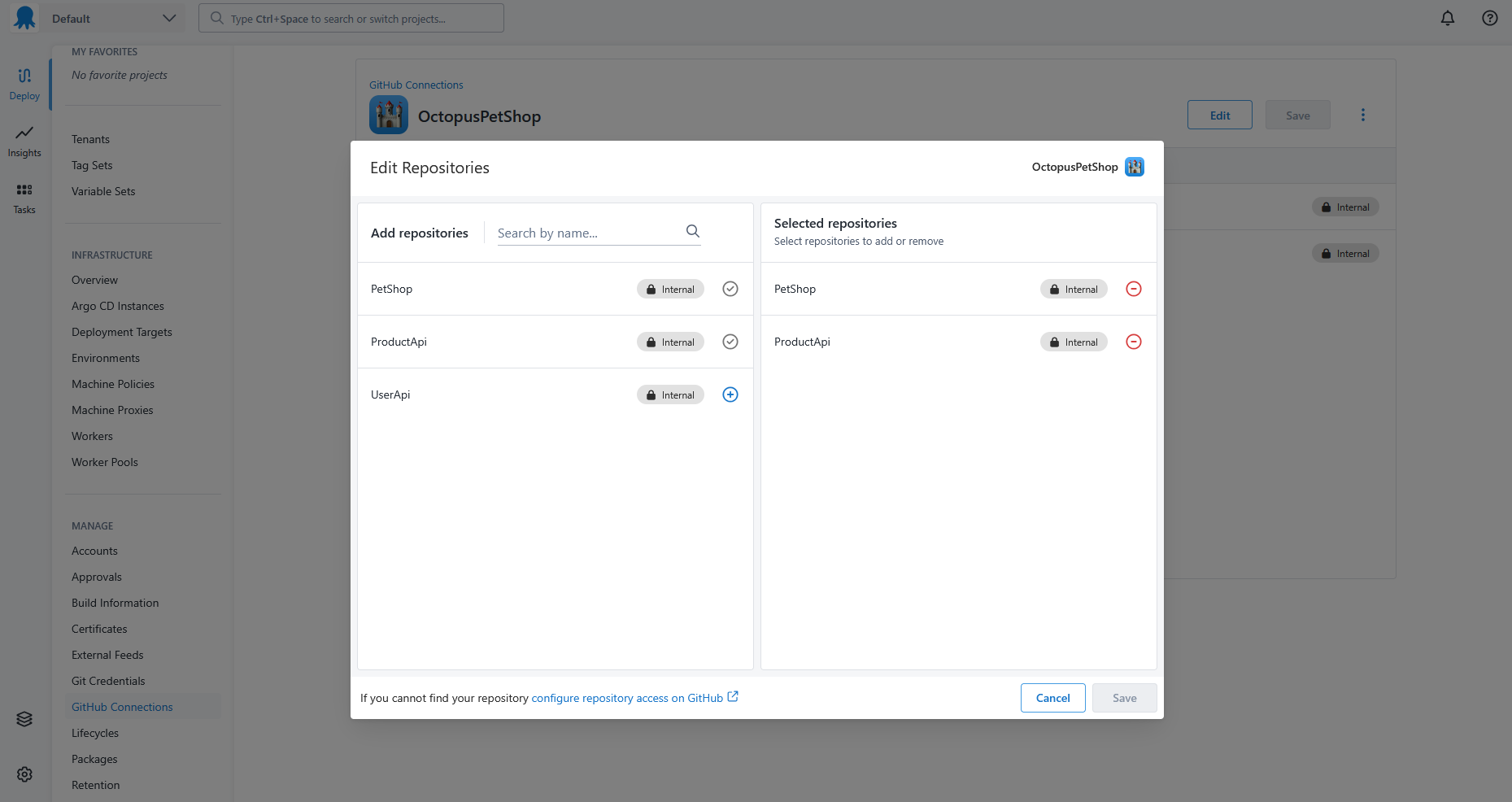Remove ProductApi from selected repositories
The width and height of the screenshot is (1512, 802).
(1134, 342)
